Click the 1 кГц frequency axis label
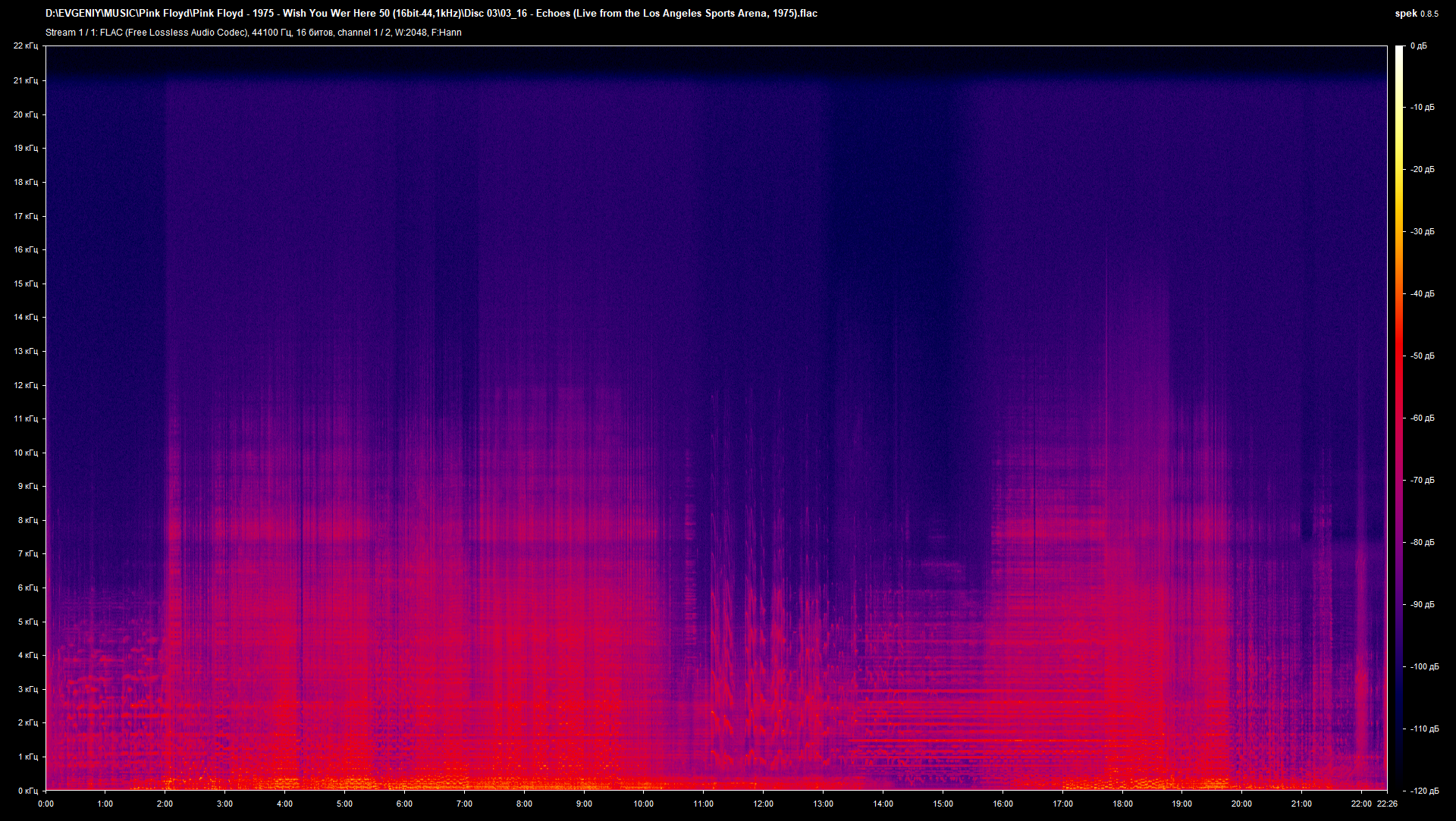The height and width of the screenshot is (821, 1456). 28,755
